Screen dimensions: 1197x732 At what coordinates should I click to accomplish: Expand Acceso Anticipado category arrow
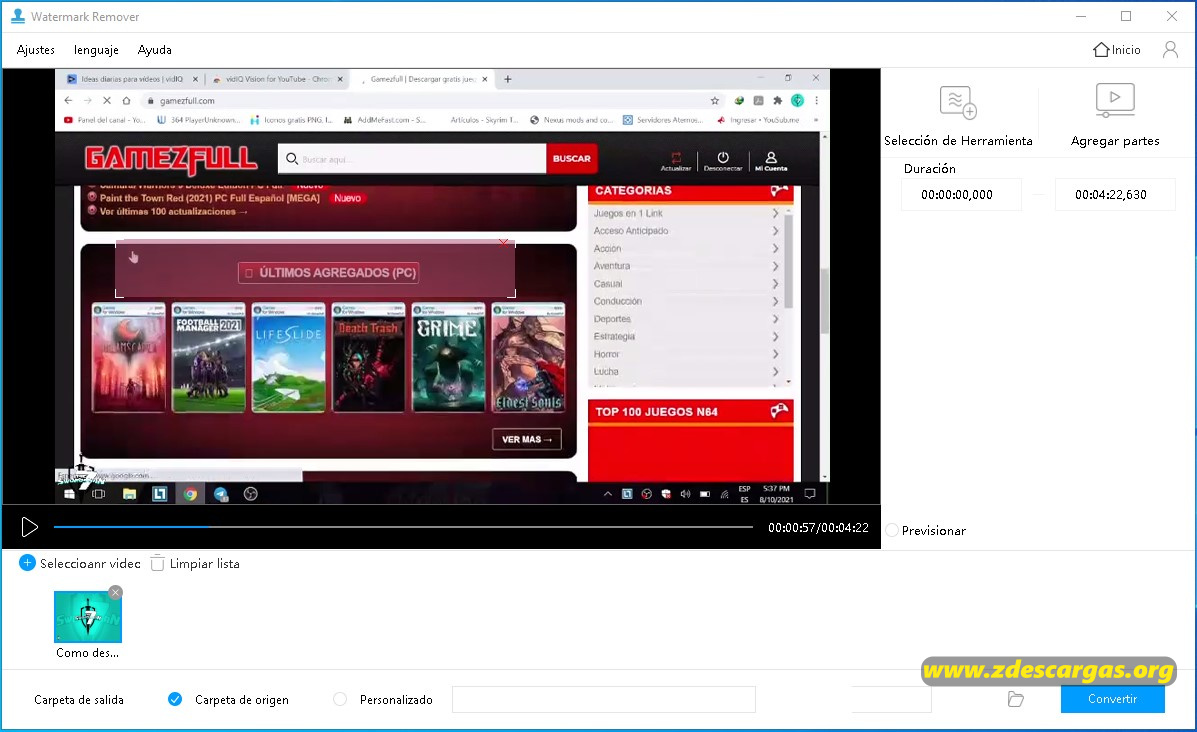[776, 231]
